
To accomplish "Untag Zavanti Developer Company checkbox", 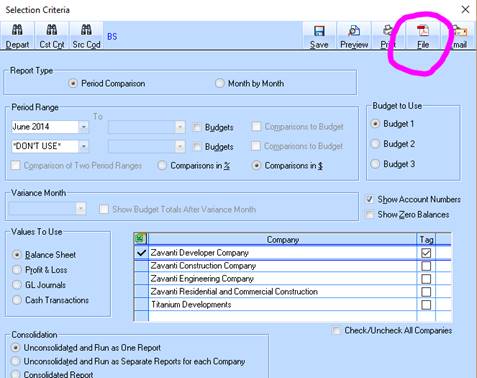I will [x=426, y=253].
